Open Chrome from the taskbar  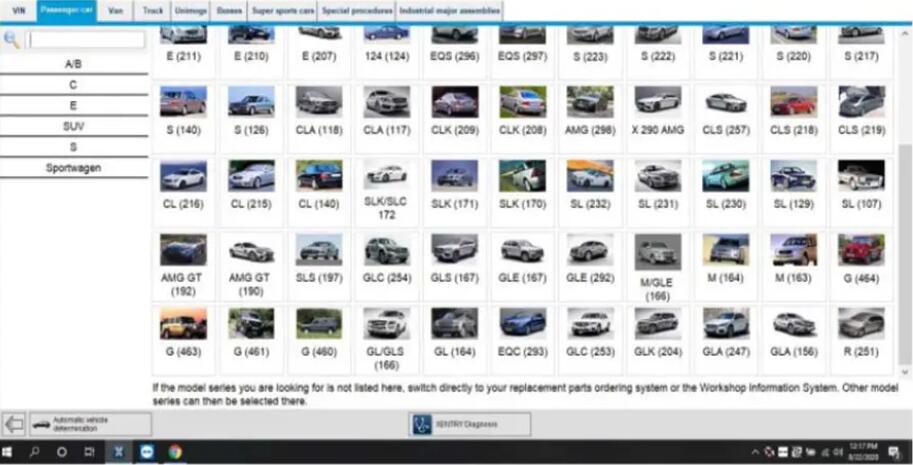pyautogui.click(x=175, y=452)
